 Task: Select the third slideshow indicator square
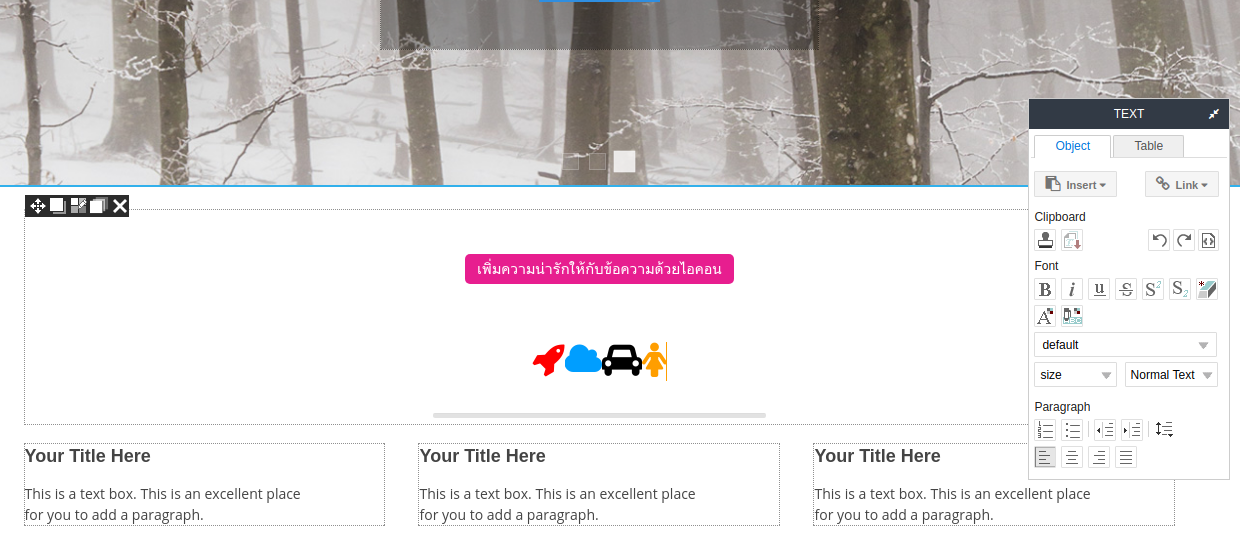tap(625, 161)
